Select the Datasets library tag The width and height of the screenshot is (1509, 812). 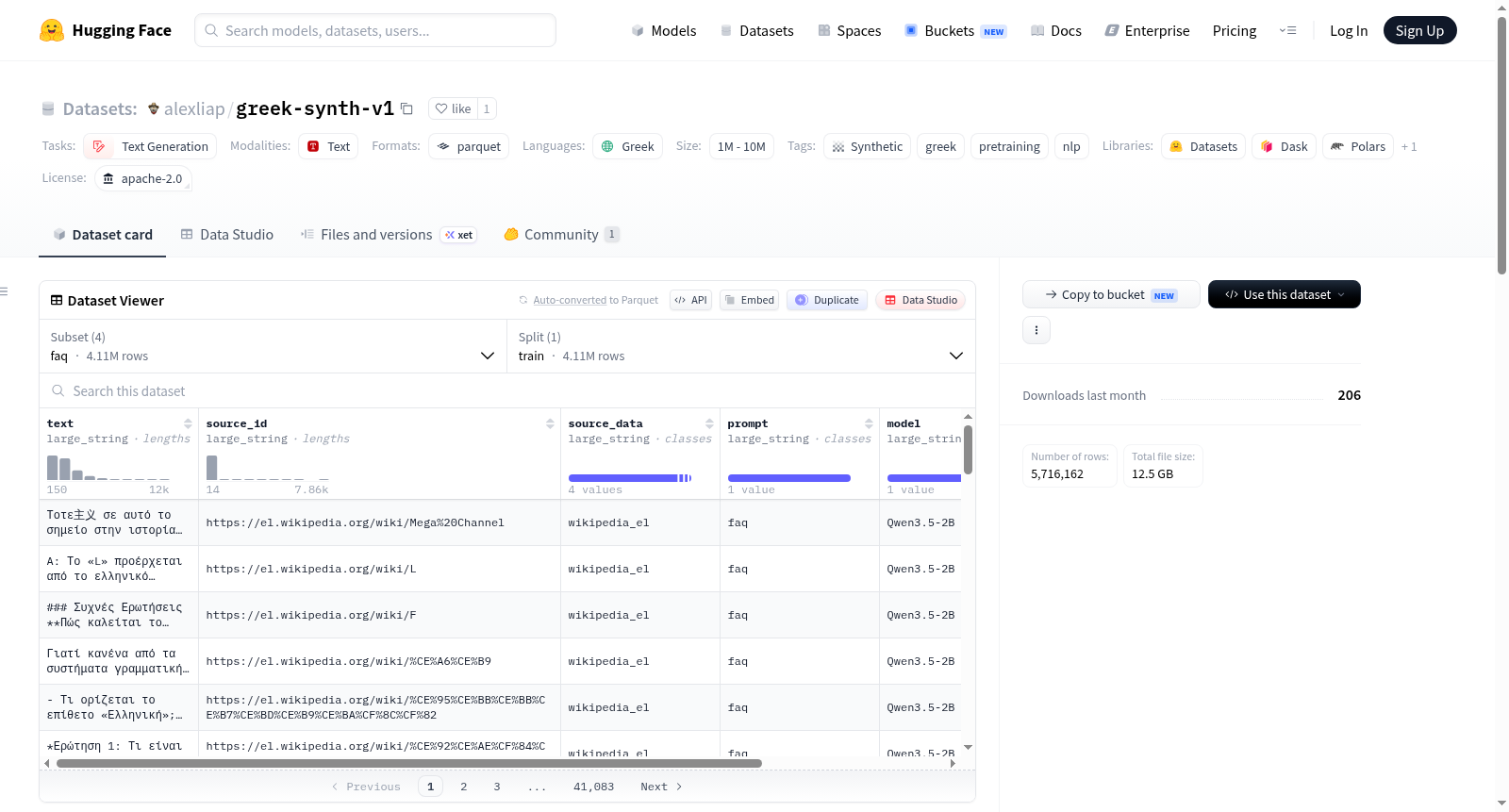point(1203,146)
